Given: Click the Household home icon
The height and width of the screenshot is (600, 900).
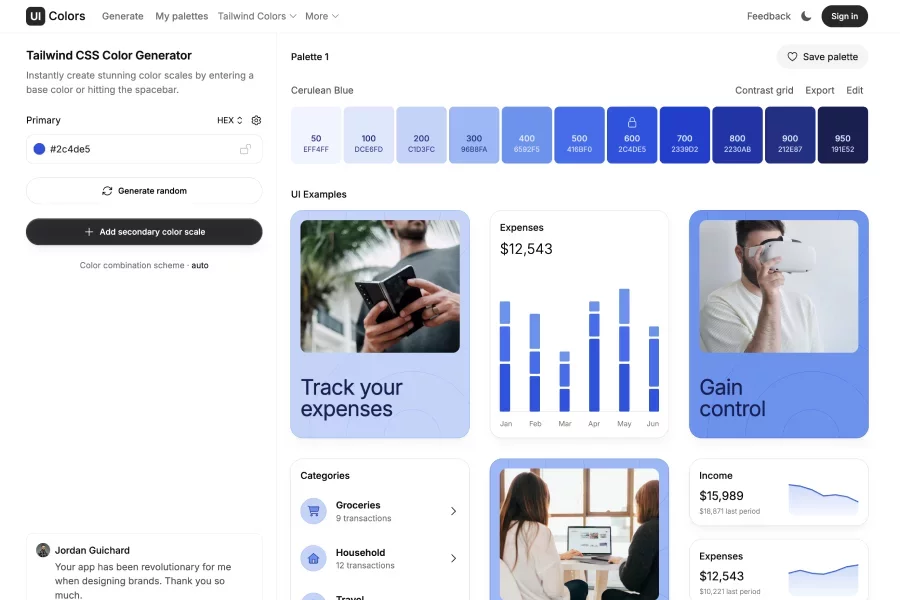Looking at the screenshot, I should point(313,558).
